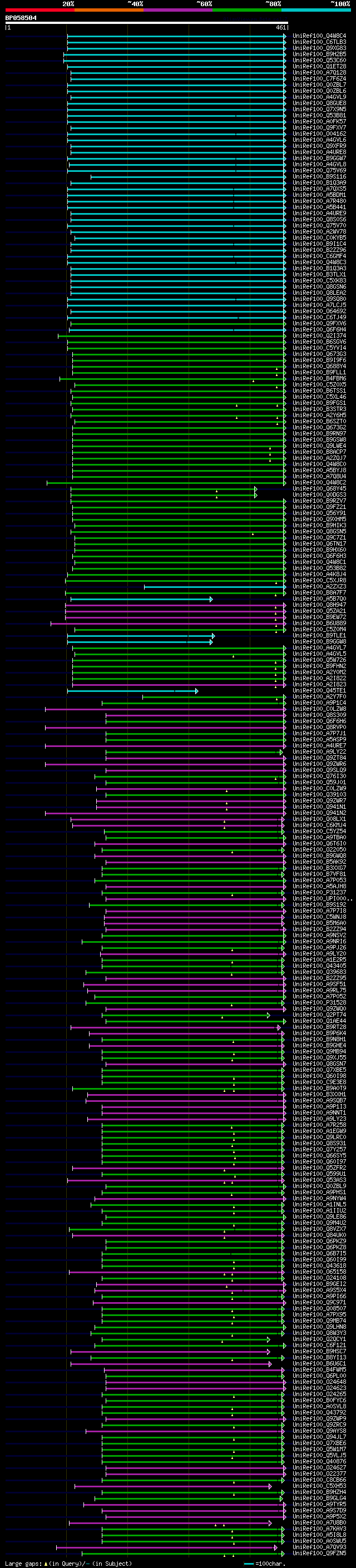Click the UniRef100_B9S116 label
This screenshot has width=356, height=1568.
coord(319,176)
